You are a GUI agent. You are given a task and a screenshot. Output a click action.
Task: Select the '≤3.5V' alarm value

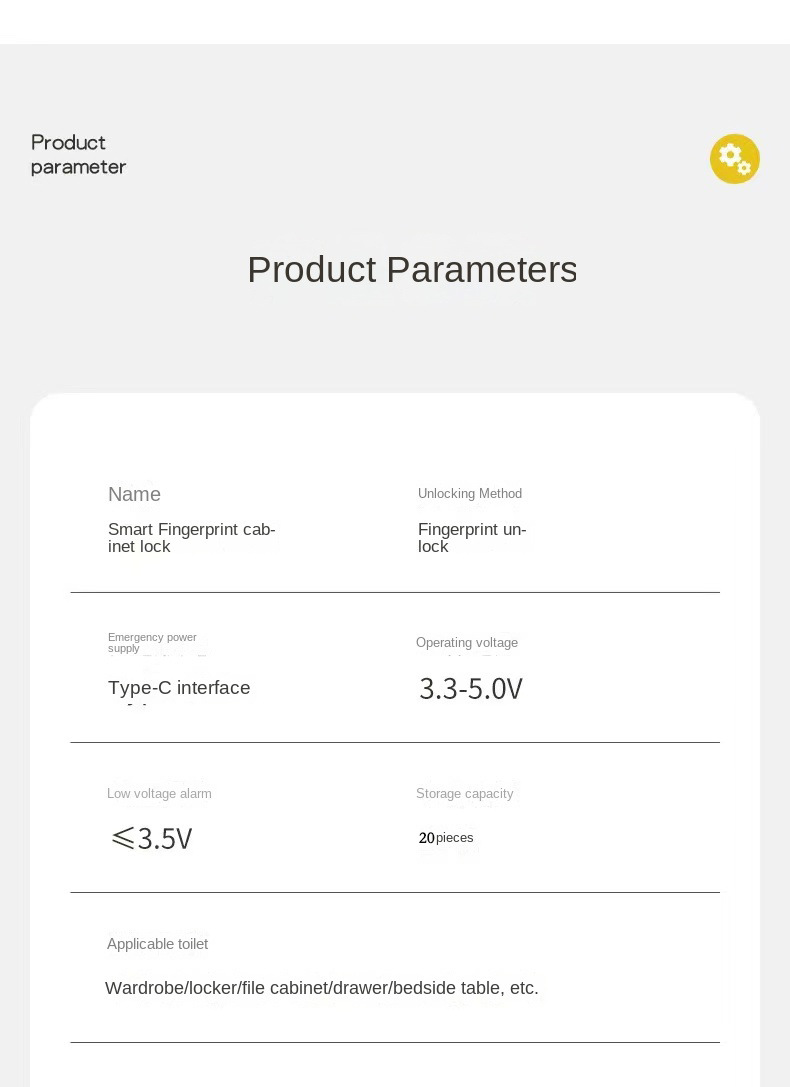pyautogui.click(x=152, y=838)
